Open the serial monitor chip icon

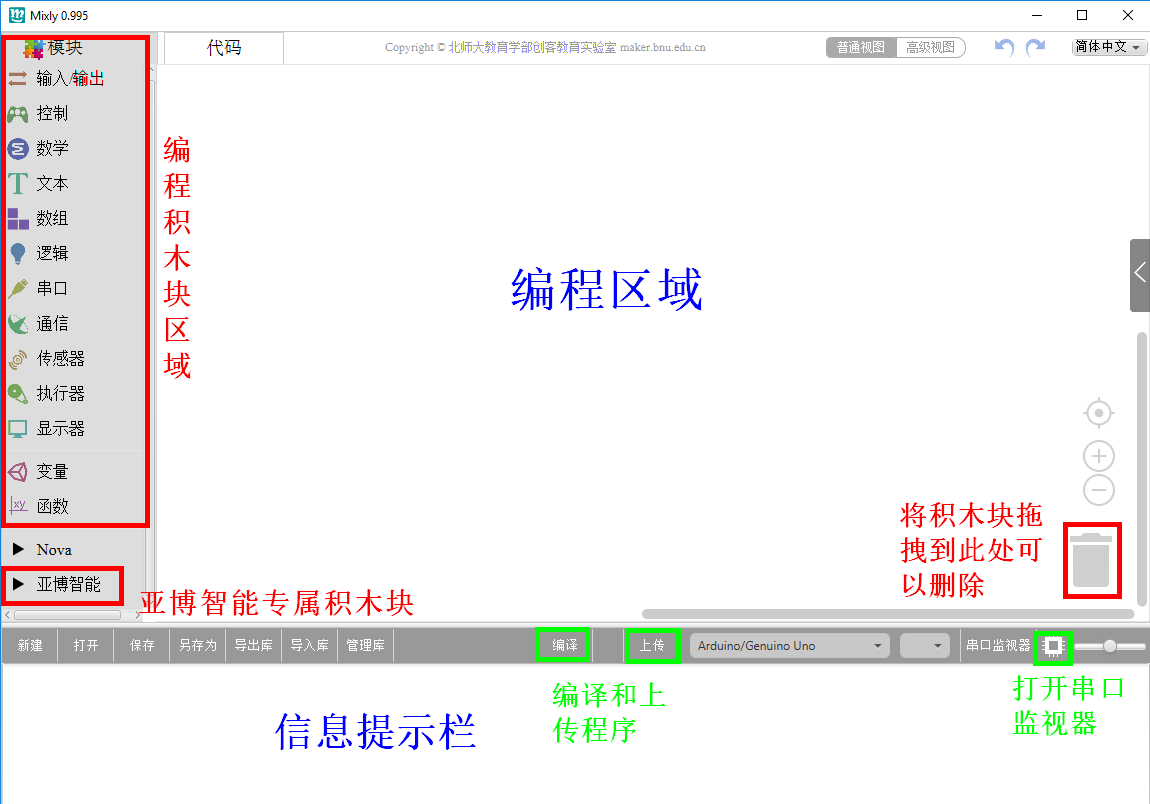click(1054, 647)
